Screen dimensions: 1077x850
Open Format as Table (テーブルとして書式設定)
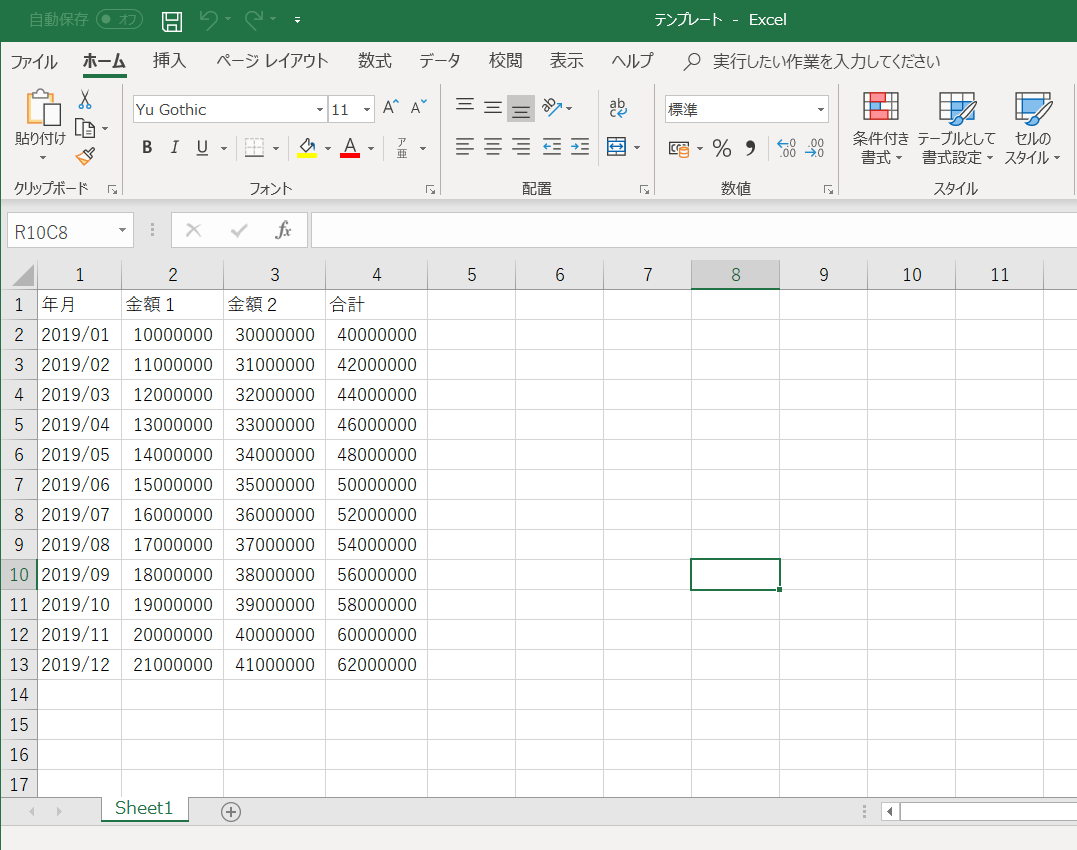pyautogui.click(x=956, y=128)
